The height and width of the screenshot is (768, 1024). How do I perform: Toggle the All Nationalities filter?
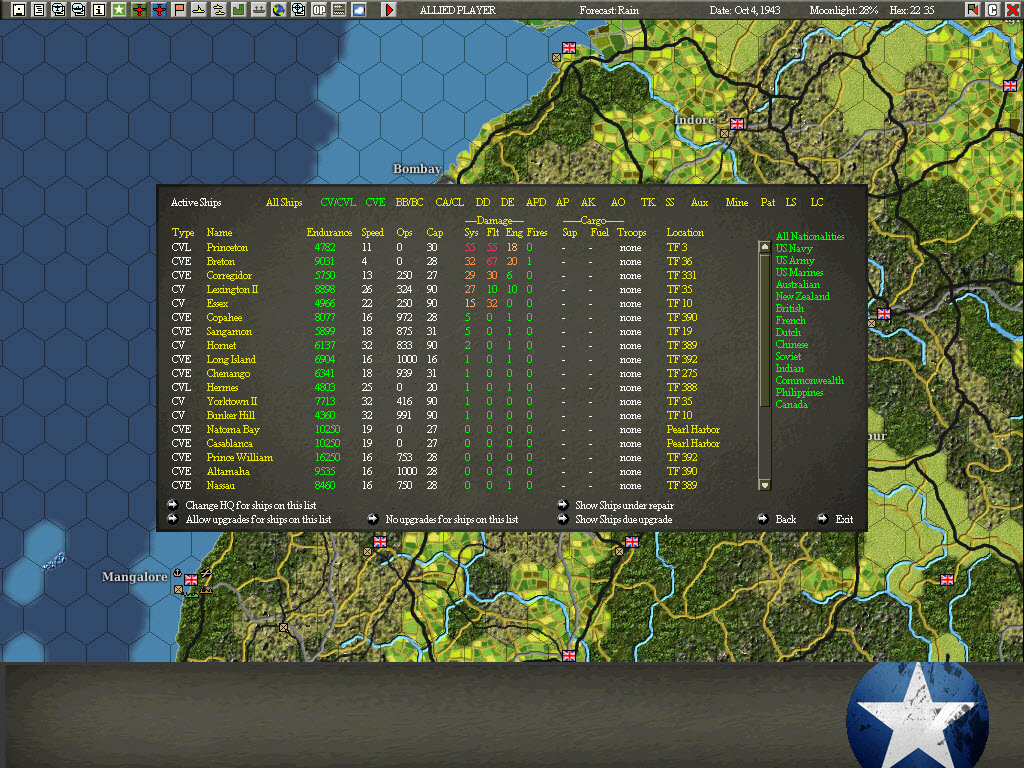click(810, 236)
